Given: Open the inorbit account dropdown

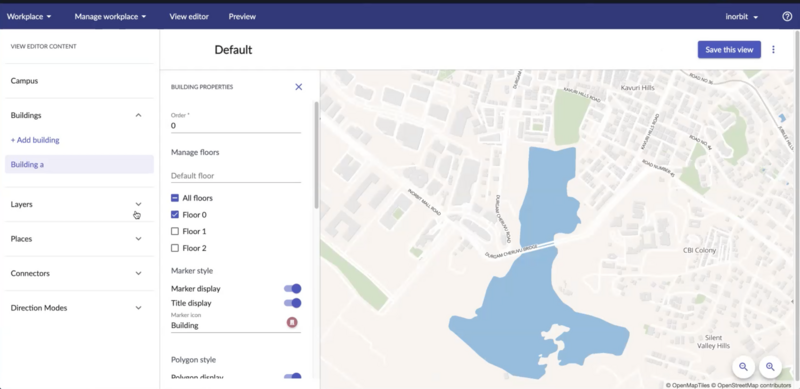Looking at the screenshot, I should click(742, 16).
